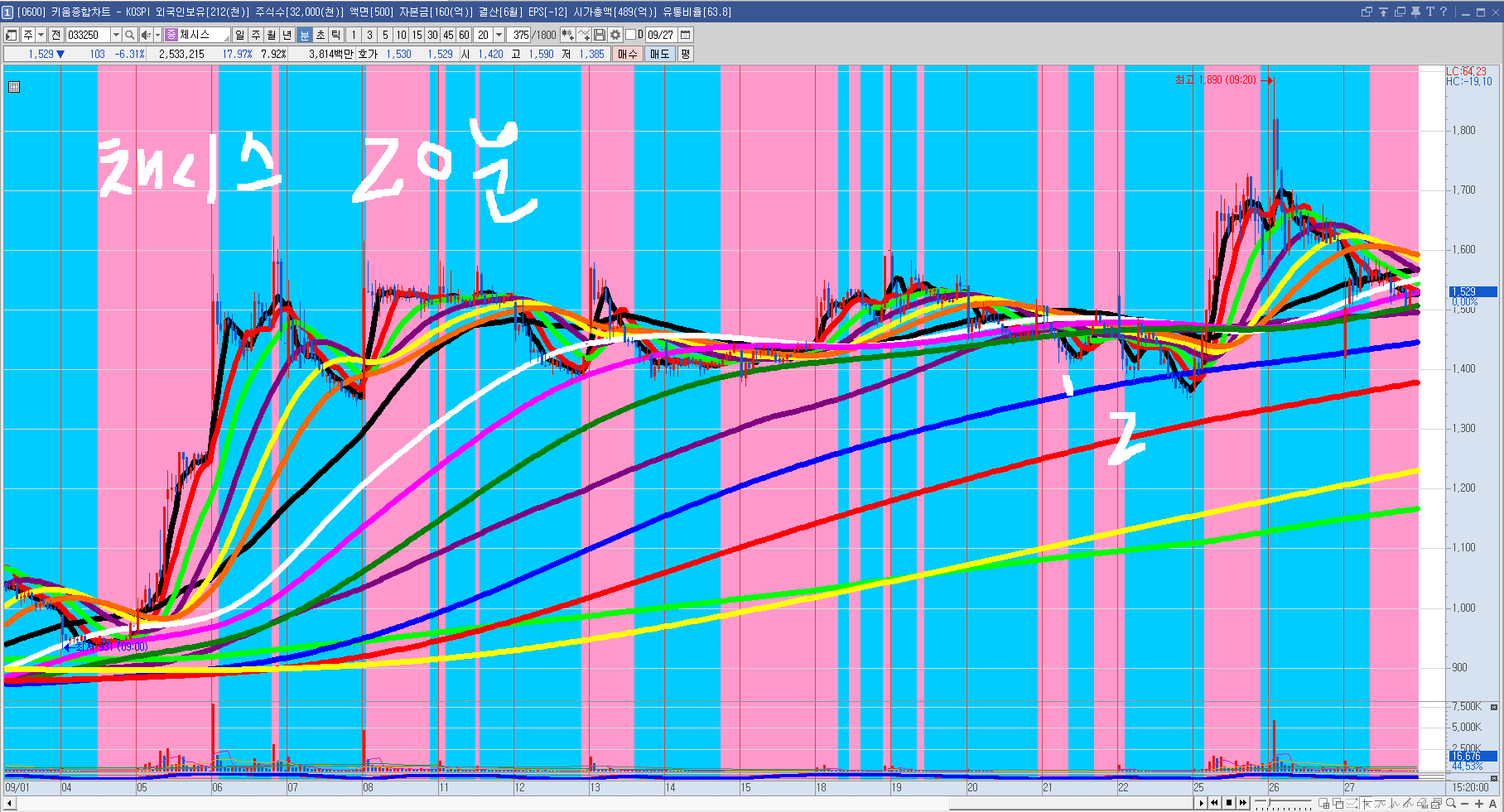The height and width of the screenshot is (812, 1504).
Task: Open the calendar date picker icon
Action: tap(686, 35)
